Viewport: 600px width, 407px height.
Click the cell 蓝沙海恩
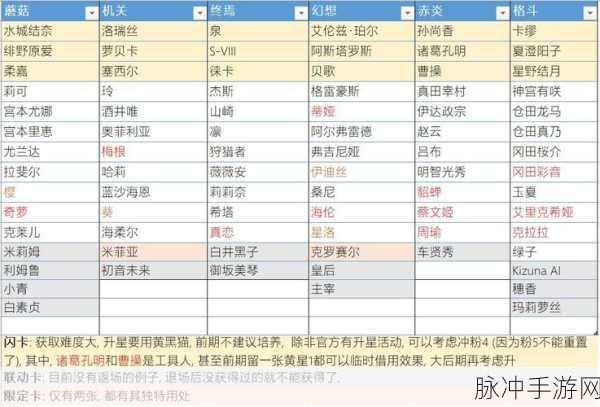coord(153,192)
